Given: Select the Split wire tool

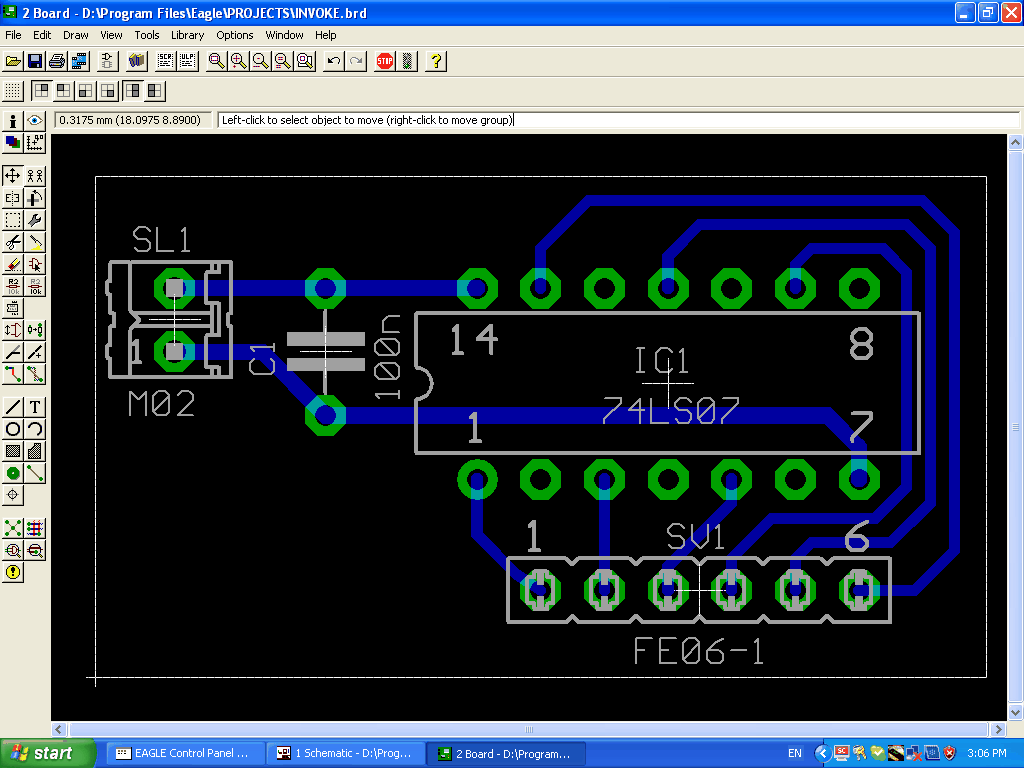Looking at the screenshot, I should tap(13, 353).
